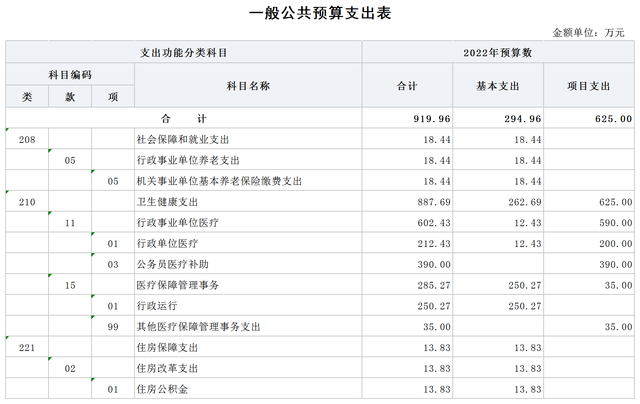640x404 pixels.
Task: Click the 类 column header
Action: pos(27,97)
